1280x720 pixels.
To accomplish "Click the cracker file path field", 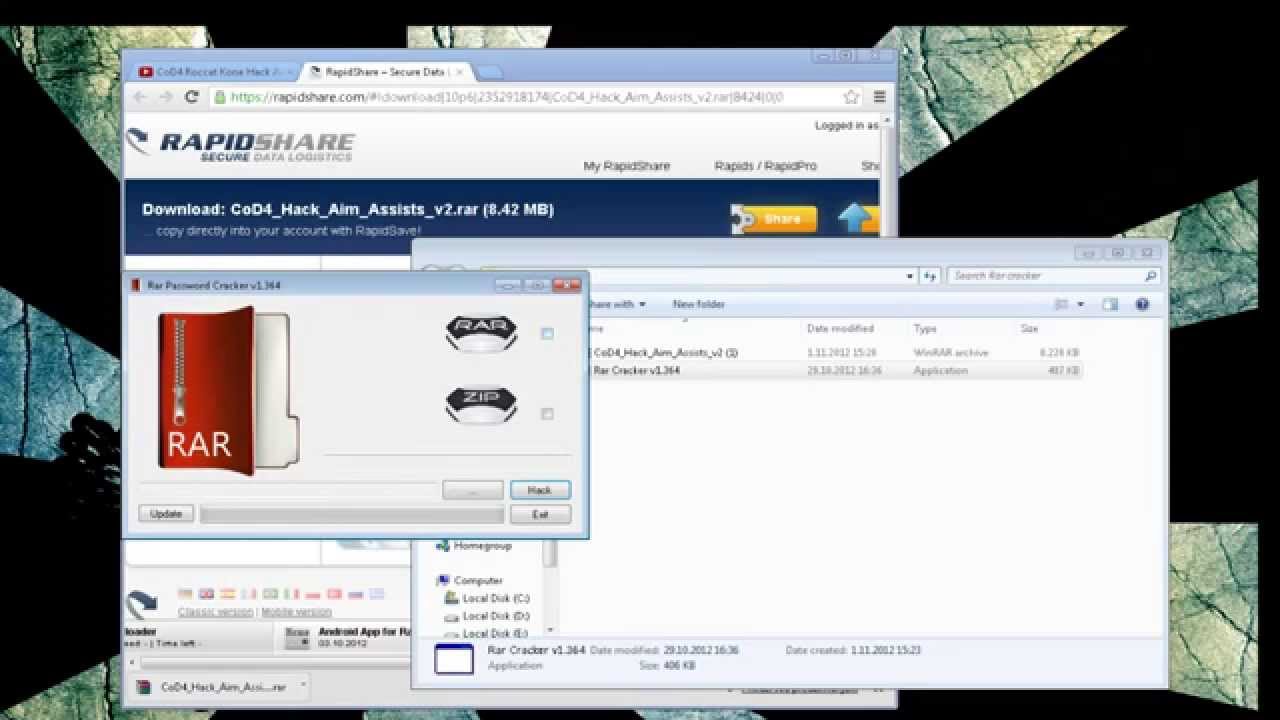I will click(288, 490).
